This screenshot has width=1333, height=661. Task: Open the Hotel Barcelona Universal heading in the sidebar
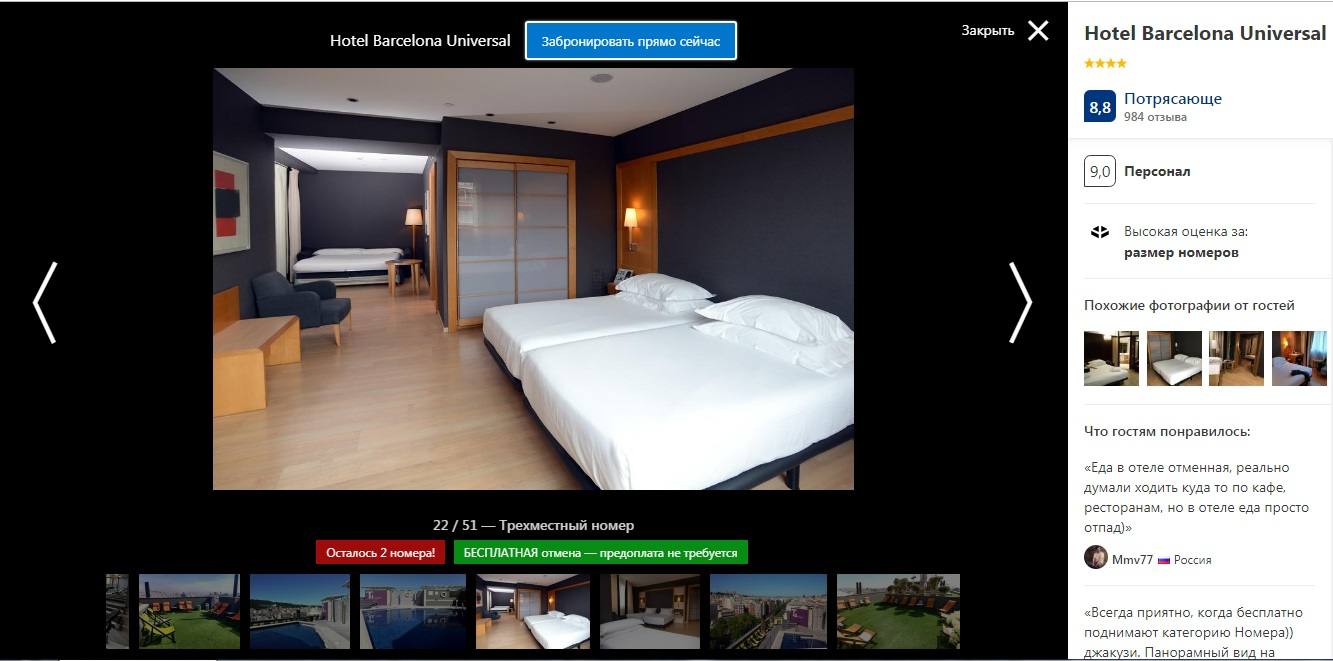click(1205, 33)
